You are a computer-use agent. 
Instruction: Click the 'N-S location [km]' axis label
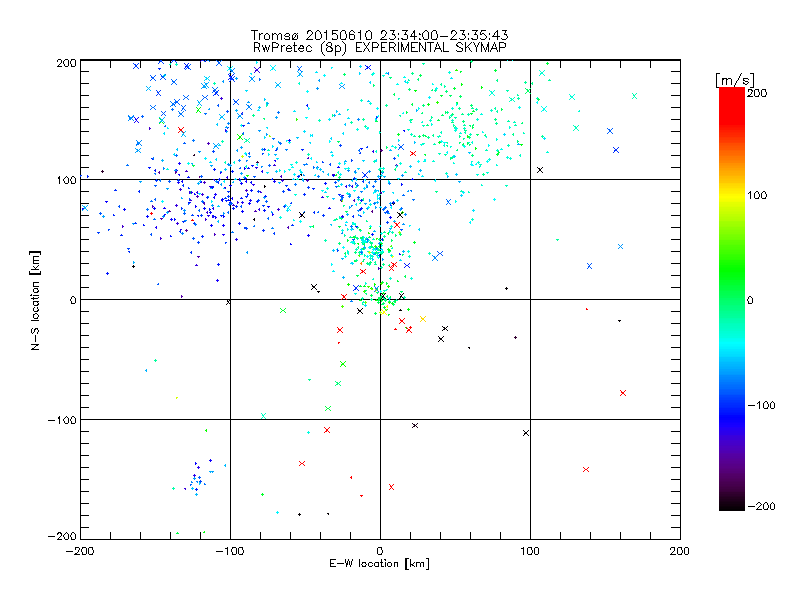35,301
